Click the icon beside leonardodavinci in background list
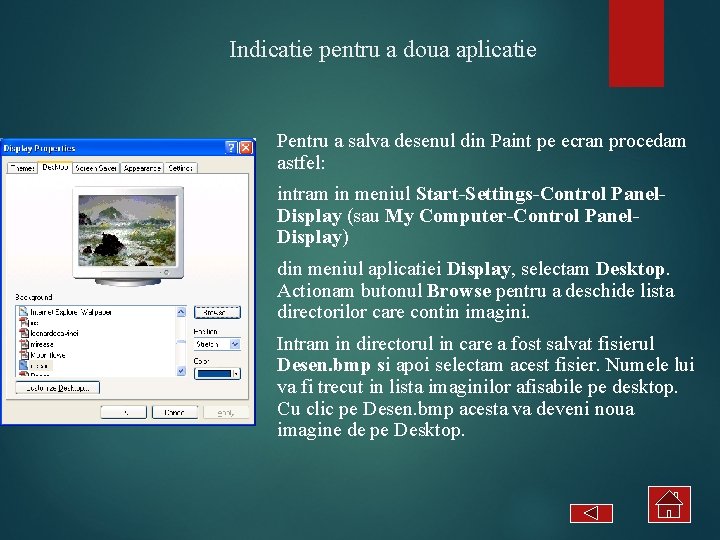This screenshot has height=540, width=720. coord(24,333)
